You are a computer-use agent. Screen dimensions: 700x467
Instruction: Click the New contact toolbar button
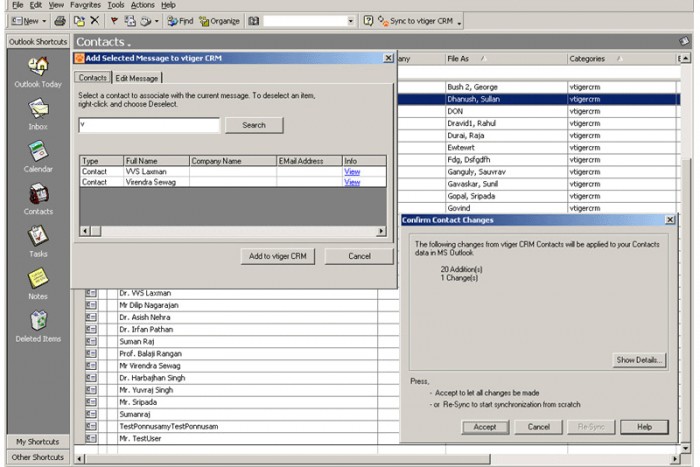pyautogui.click(x=25, y=21)
